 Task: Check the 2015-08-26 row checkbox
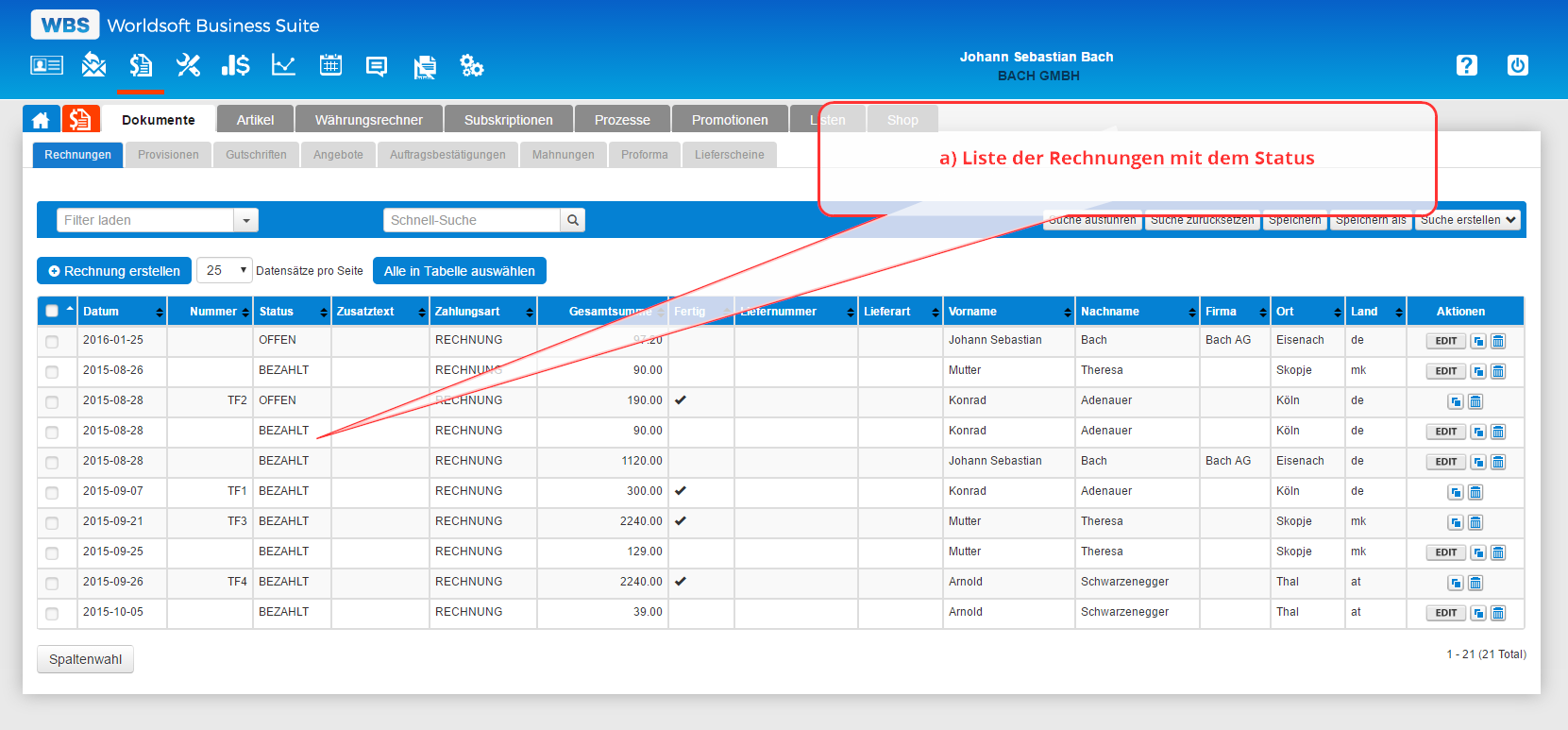52,372
